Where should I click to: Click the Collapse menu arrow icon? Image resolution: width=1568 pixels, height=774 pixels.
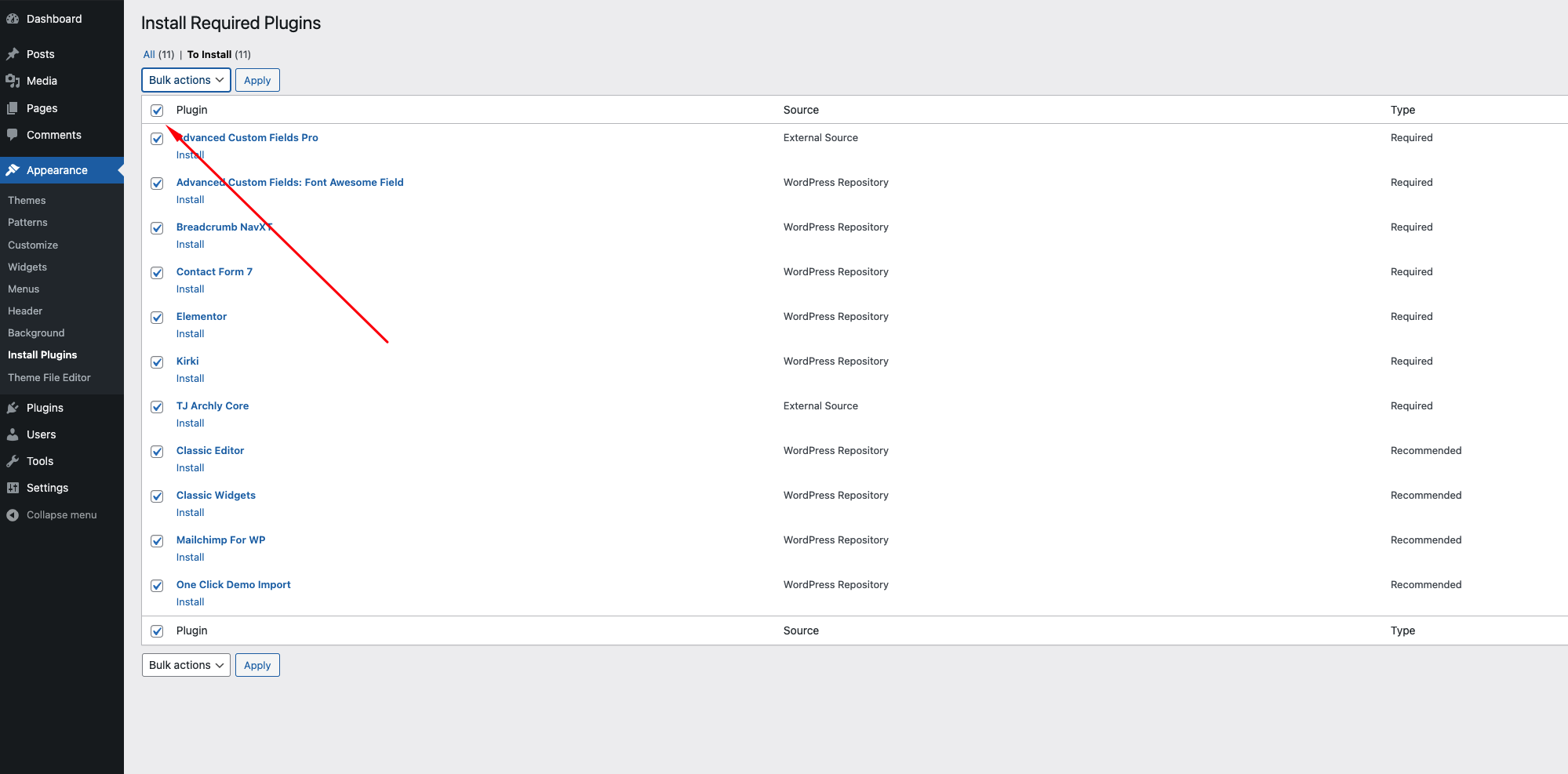point(13,515)
